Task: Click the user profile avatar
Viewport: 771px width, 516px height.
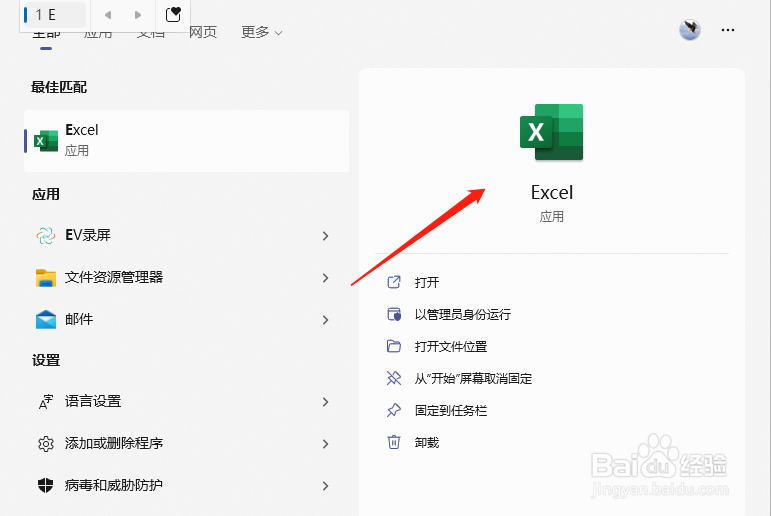Action: coord(690,30)
